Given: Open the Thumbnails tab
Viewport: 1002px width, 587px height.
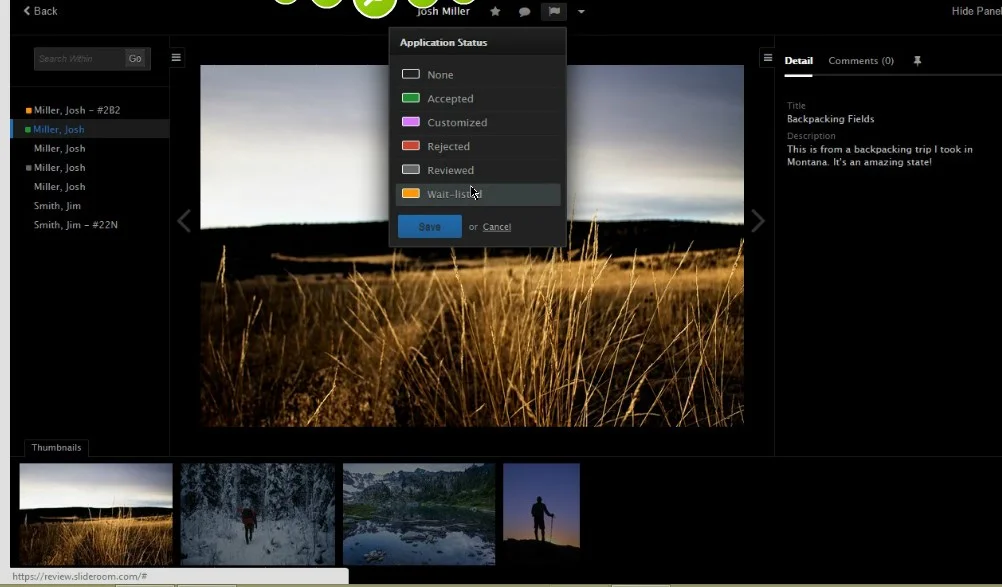Looking at the screenshot, I should [56, 448].
